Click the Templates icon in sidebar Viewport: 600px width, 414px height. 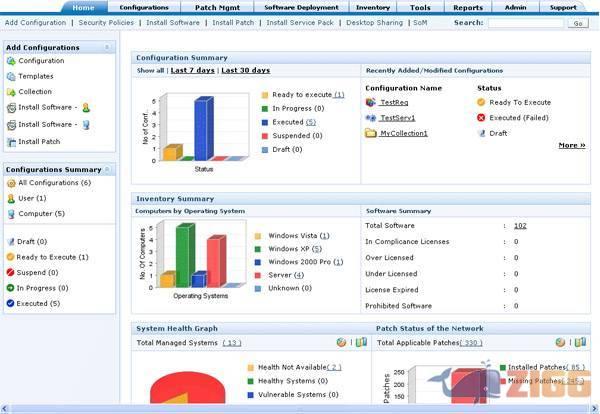(x=11, y=77)
